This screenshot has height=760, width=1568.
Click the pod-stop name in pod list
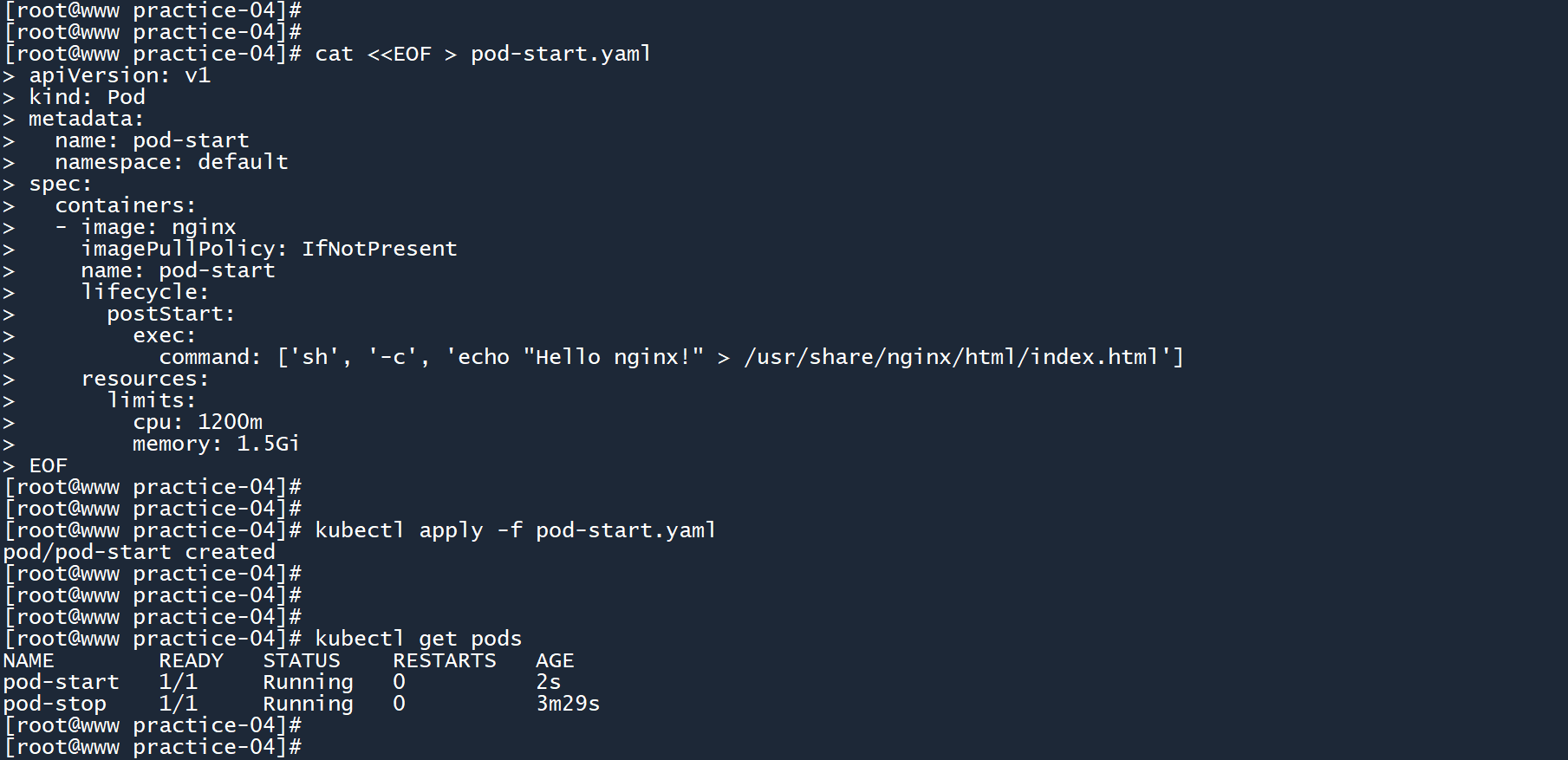click(x=55, y=704)
